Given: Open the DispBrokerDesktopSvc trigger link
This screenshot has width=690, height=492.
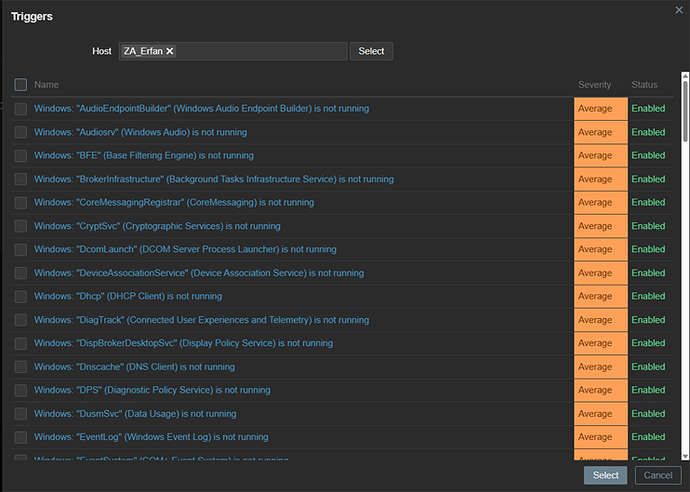Looking at the screenshot, I should (x=184, y=343).
